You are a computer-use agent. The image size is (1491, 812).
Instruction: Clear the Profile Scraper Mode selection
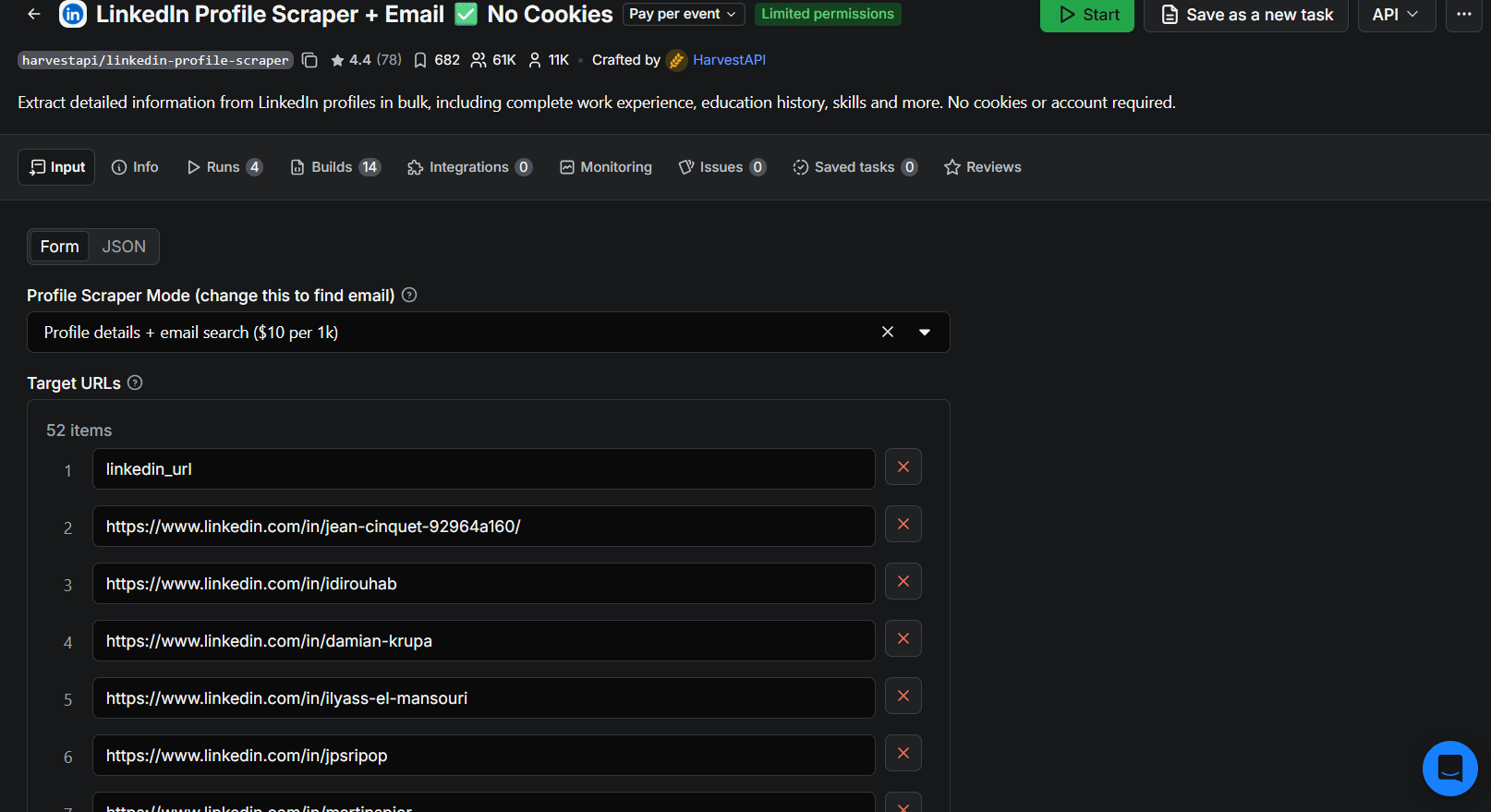888,332
